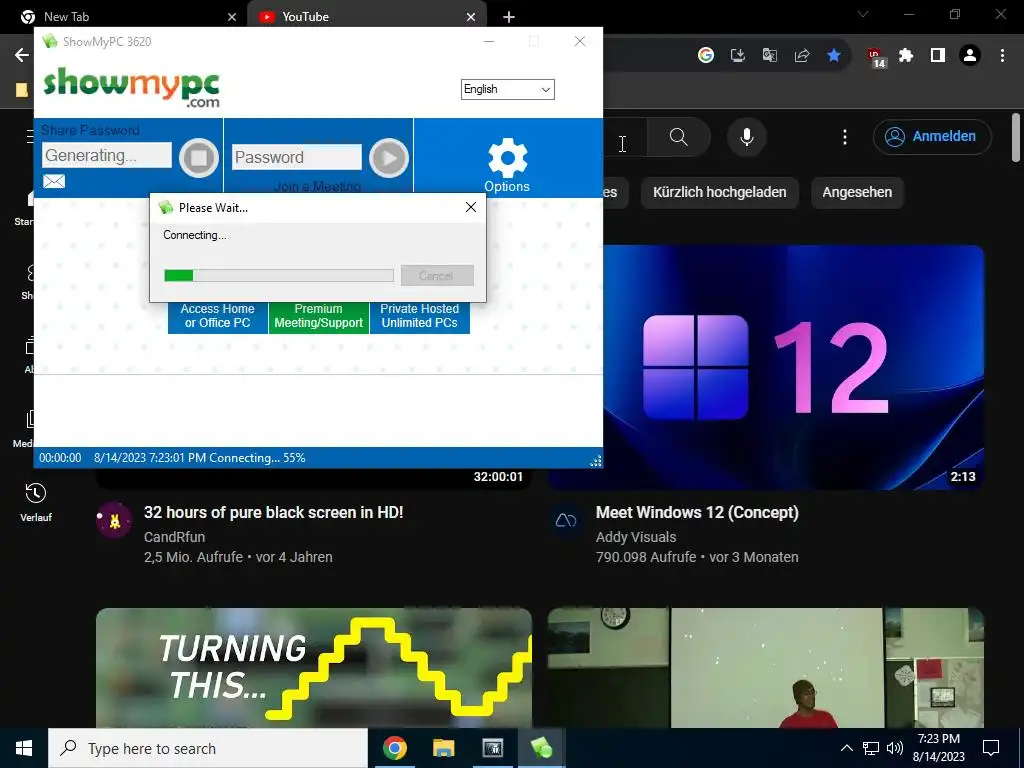Image resolution: width=1024 pixels, height=768 pixels.
Task: Open Verlauf history in YouTube sidebar
Action: pyautogui.click(x=36, y=503)
